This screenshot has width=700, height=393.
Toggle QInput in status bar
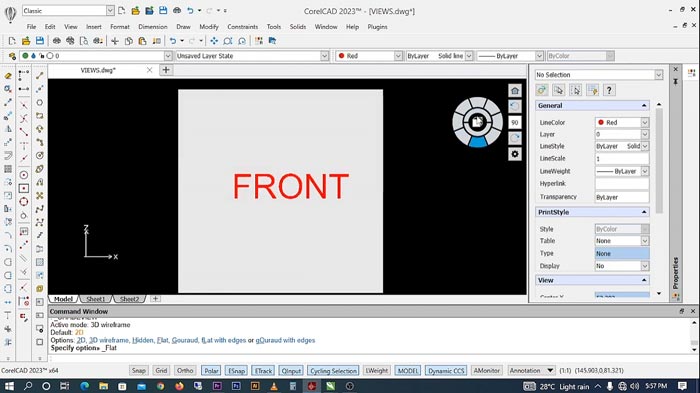[291, 370]
